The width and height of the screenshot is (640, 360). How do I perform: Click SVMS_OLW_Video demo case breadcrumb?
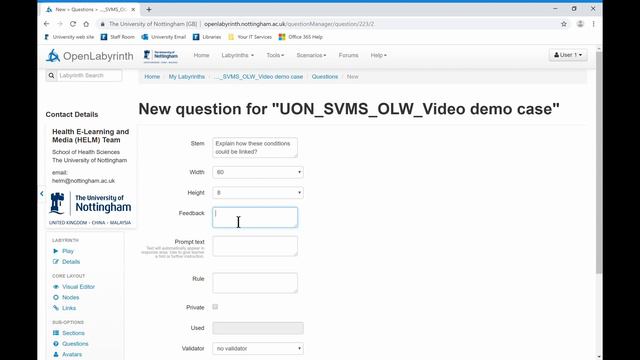(x=259, y=77)
